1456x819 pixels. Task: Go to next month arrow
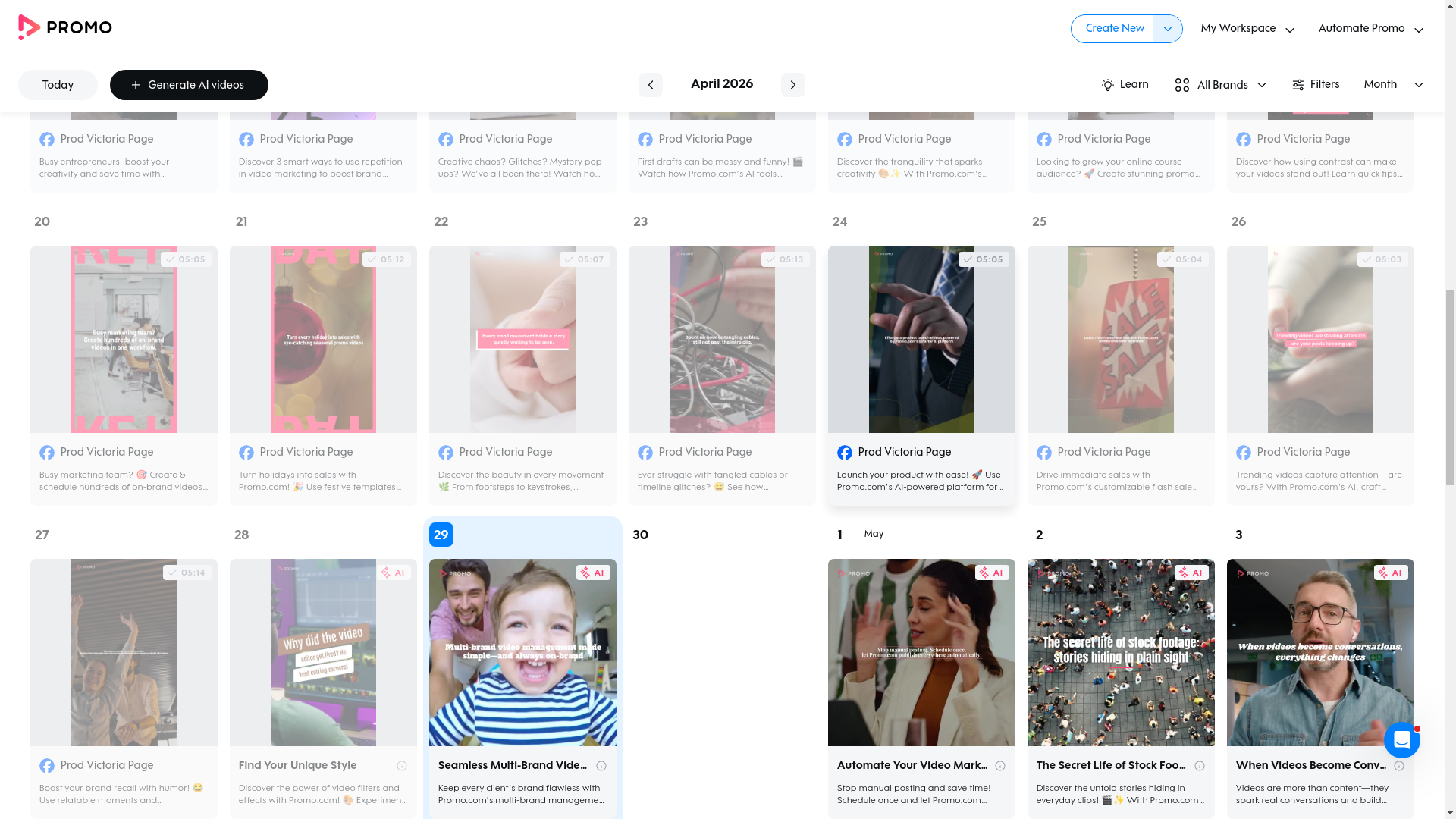pyautogui.click(x=792, y=85)
